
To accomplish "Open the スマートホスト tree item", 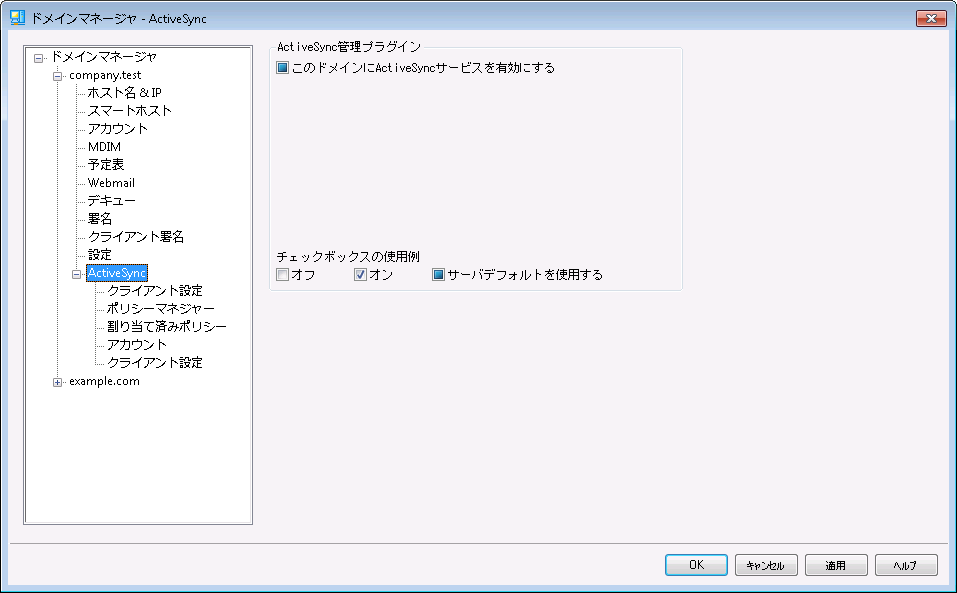I will (x=129, y=111).
